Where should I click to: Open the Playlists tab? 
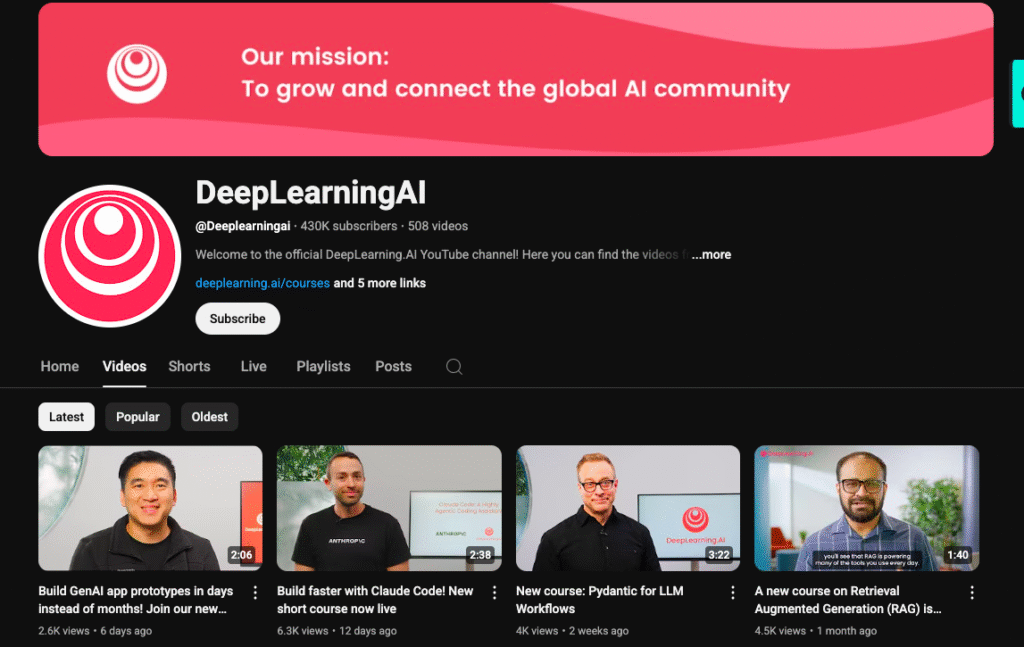click(x=323, y=366)
